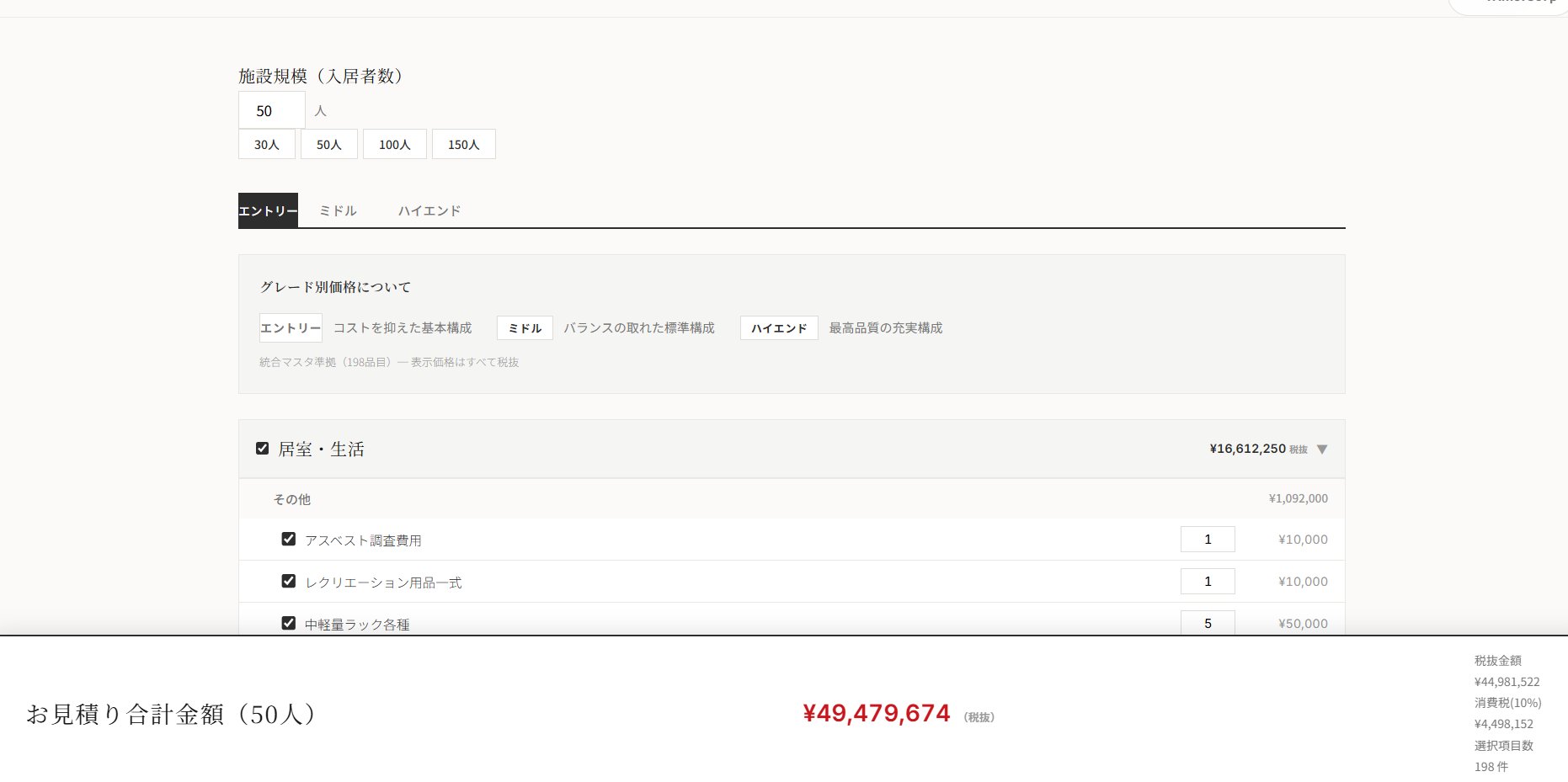Image resolution: width=1568 pixels, height=782 pixels.
Task: Click コストを抑えた基本構成 description
Action: point(403,327)
